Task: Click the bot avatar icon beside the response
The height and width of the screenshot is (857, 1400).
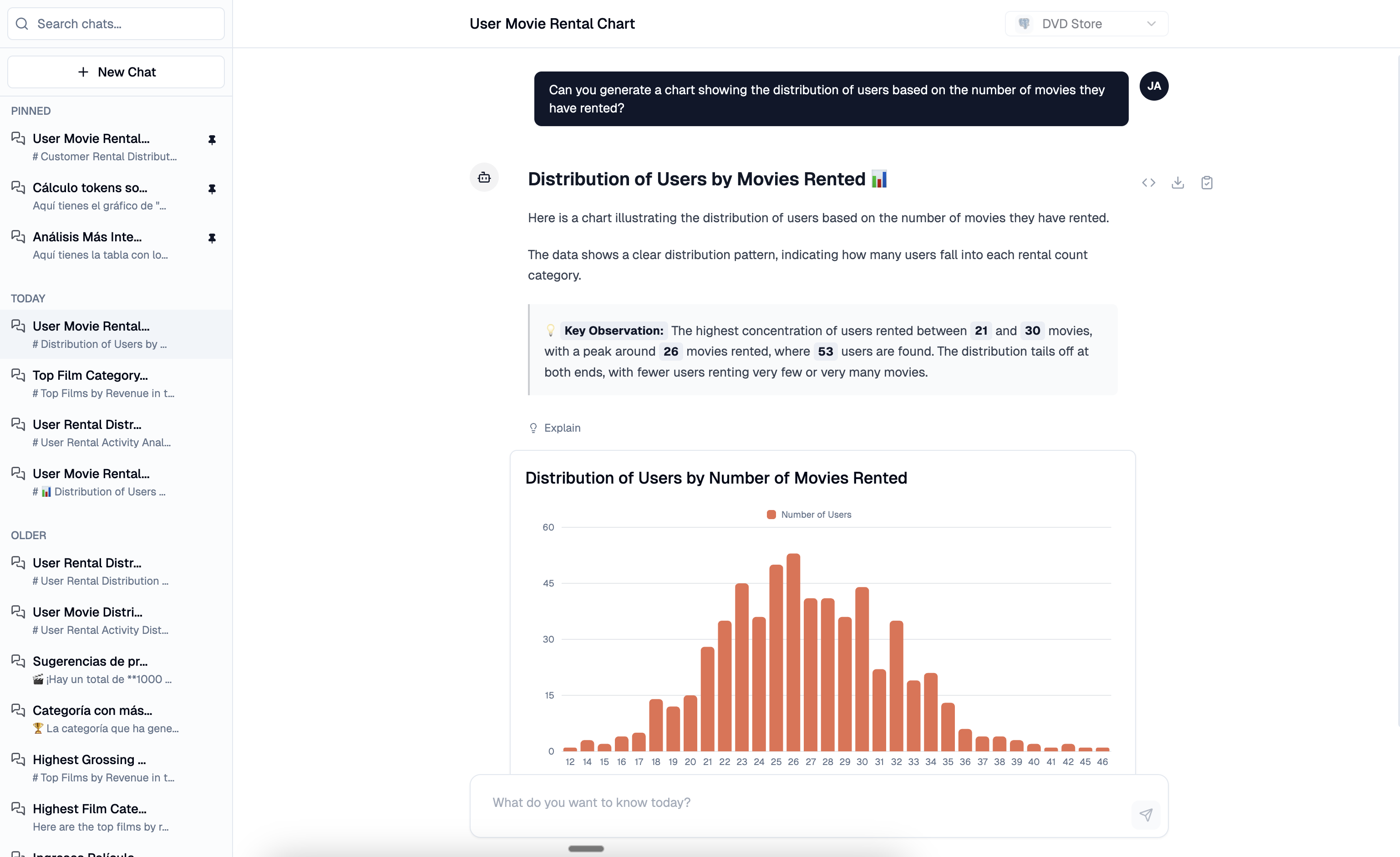Action: pyautogui.click(x=484, y=177)
